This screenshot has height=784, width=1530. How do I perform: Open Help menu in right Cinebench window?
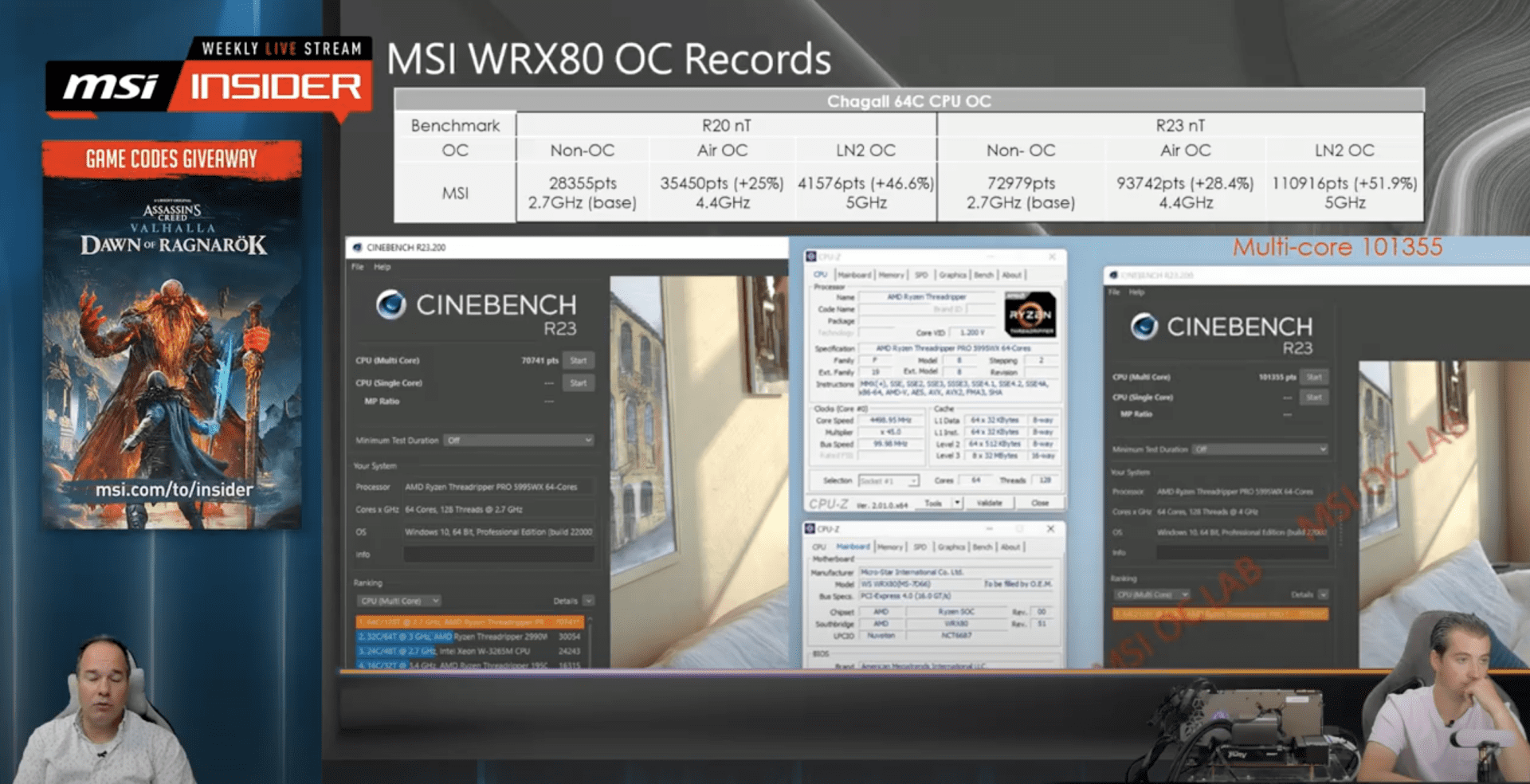coord(1136,292)
